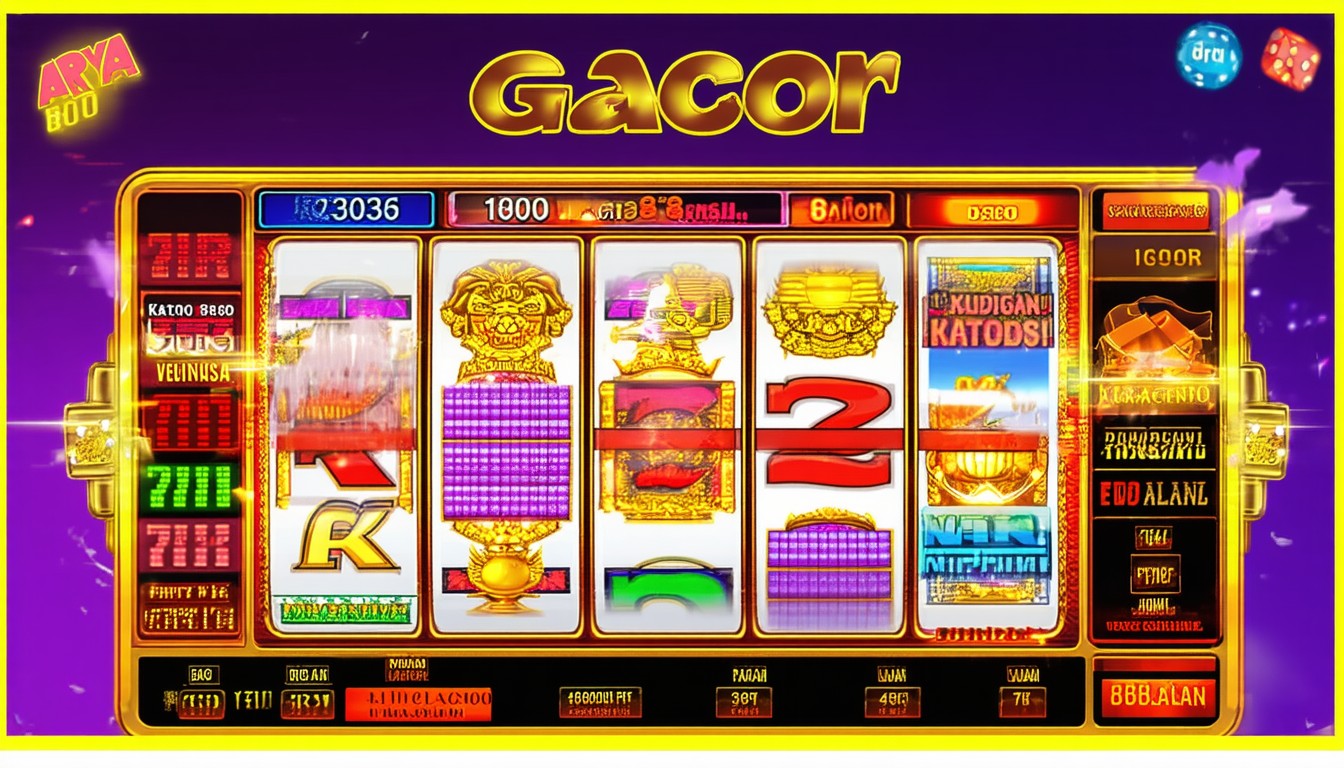Click the KATOO 8860 label in left panel
The height and width of the screenshot is (768, 1344).
(190, 309)
